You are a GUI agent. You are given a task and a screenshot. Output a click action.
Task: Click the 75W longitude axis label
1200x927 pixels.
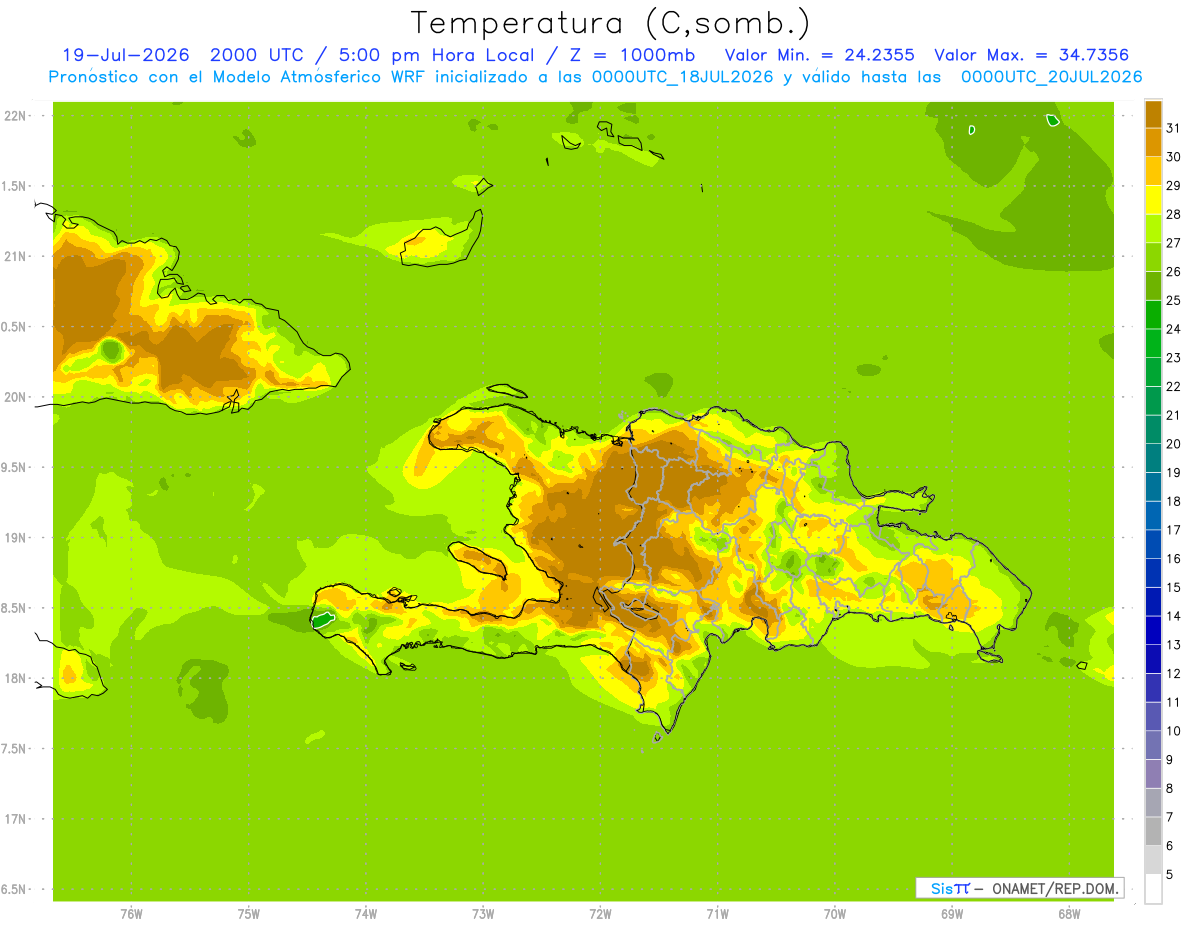point(249,913)
